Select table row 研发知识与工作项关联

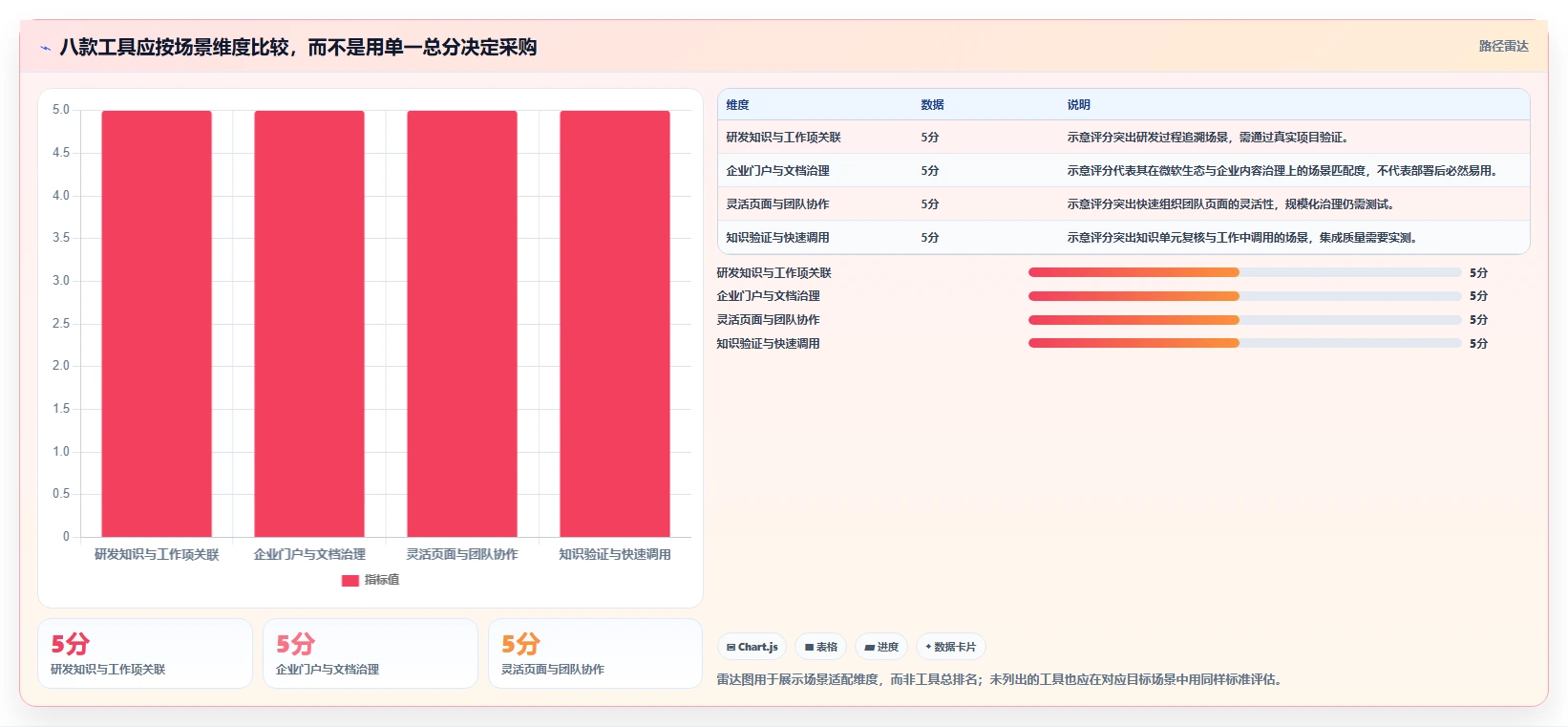click(1124, 138)
